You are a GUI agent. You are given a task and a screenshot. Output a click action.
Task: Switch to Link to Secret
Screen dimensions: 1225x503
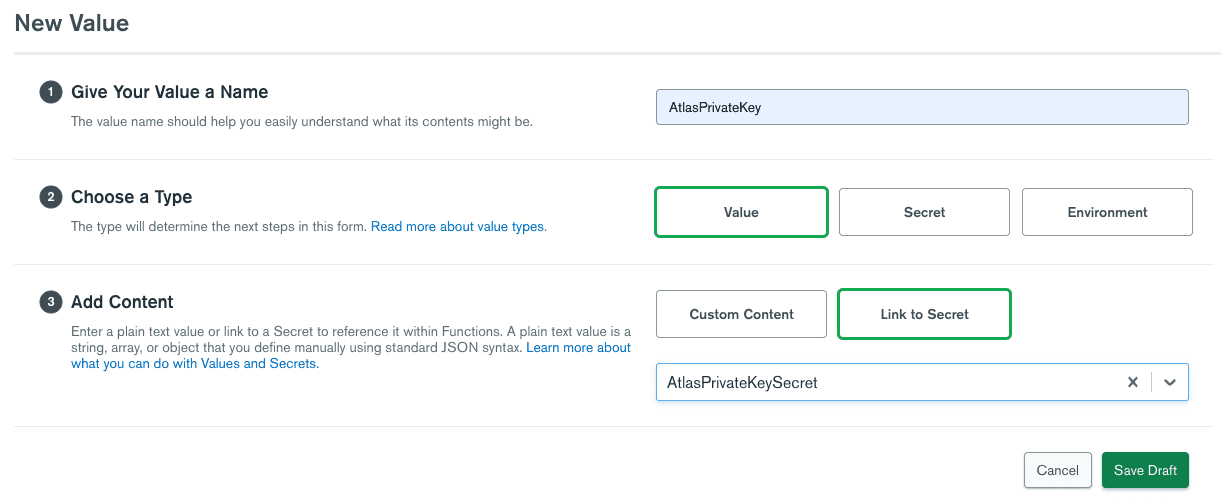tap(924, 314)
